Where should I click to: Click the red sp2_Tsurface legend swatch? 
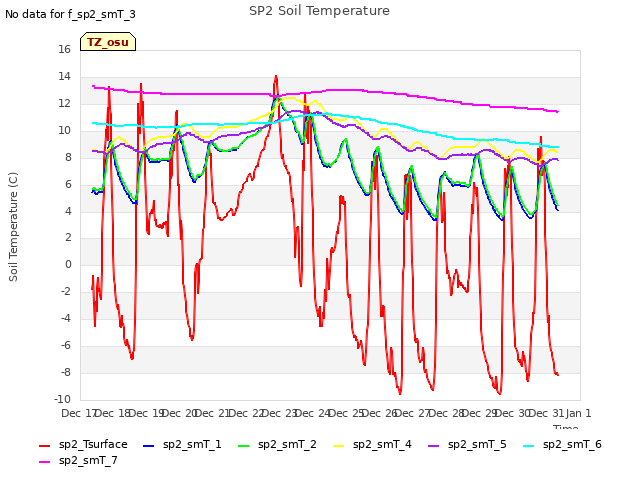tap(44, 446)
